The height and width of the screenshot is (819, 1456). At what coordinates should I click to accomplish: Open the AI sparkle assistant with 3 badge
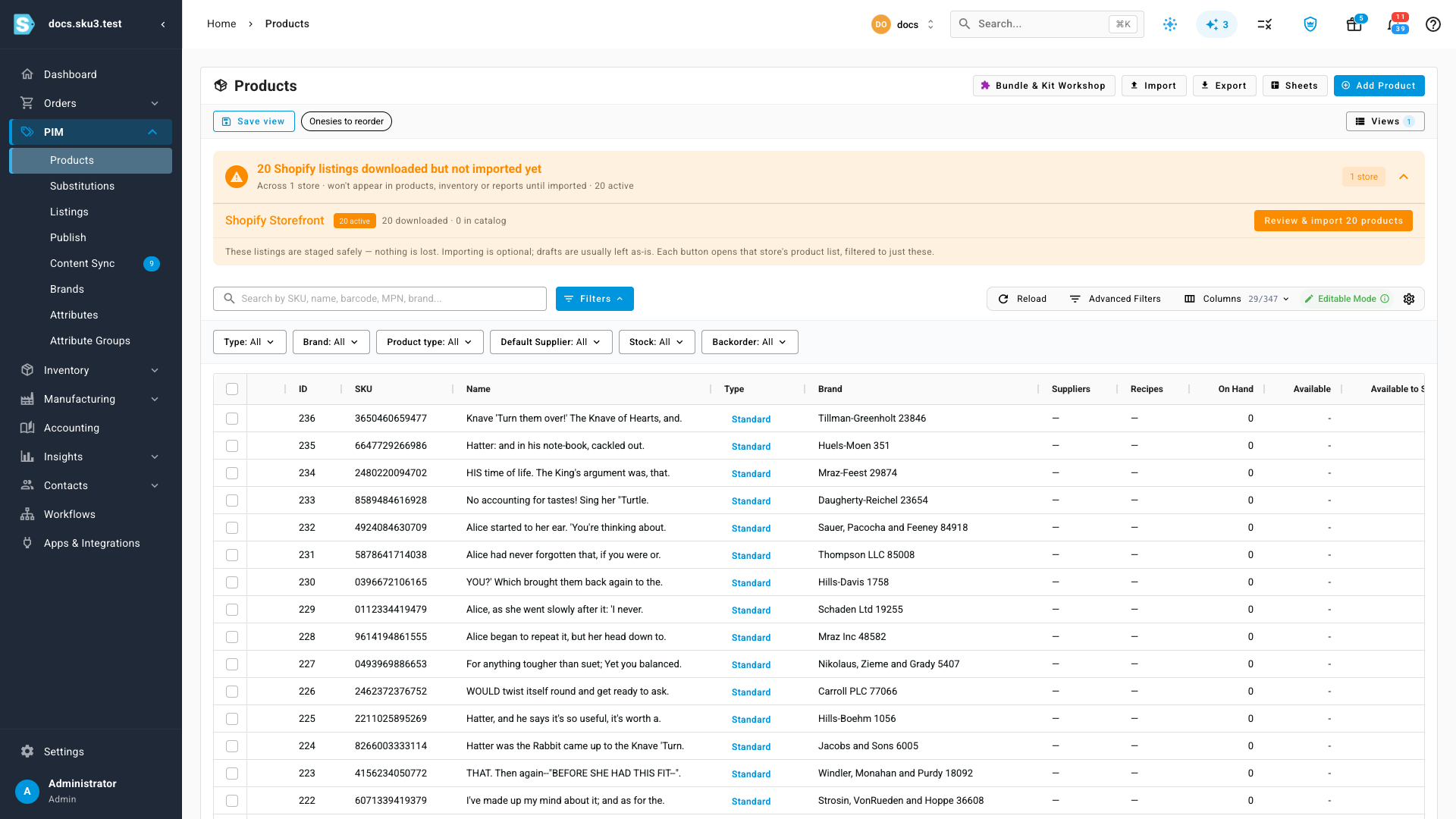[1216, 24]
